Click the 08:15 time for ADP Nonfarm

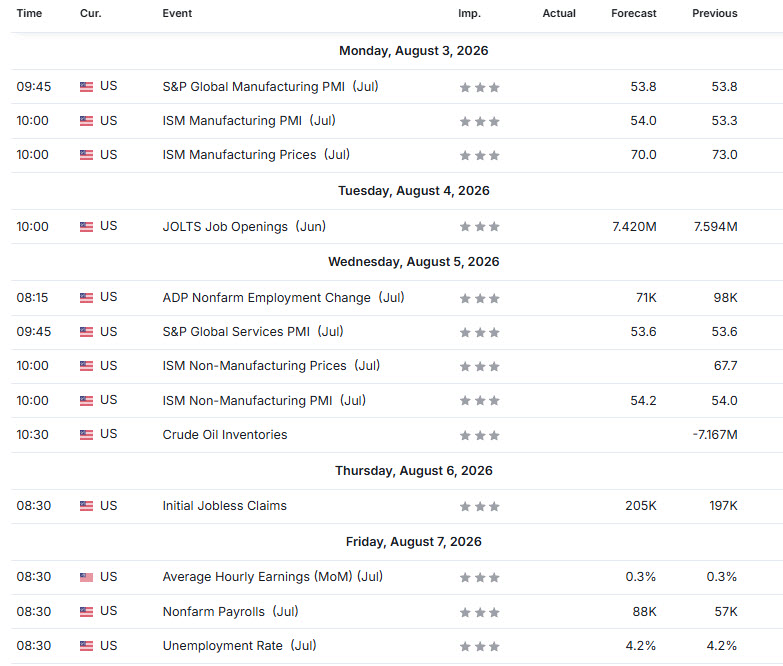click(32, 298)
